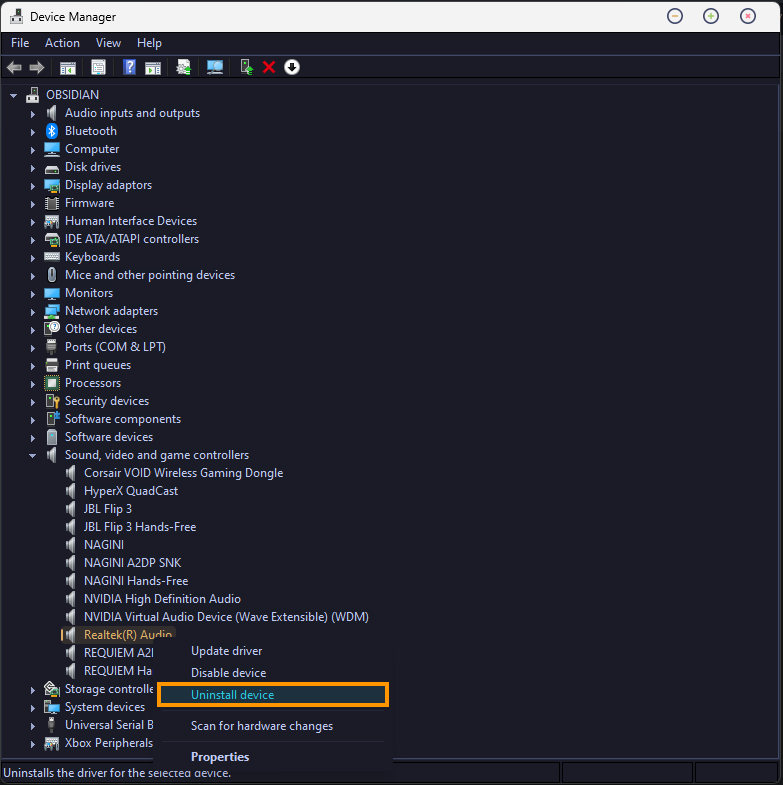Select Realtek(R) Audio device
Image resolution: width=783 pixels, height=785 pixels.
128,635
